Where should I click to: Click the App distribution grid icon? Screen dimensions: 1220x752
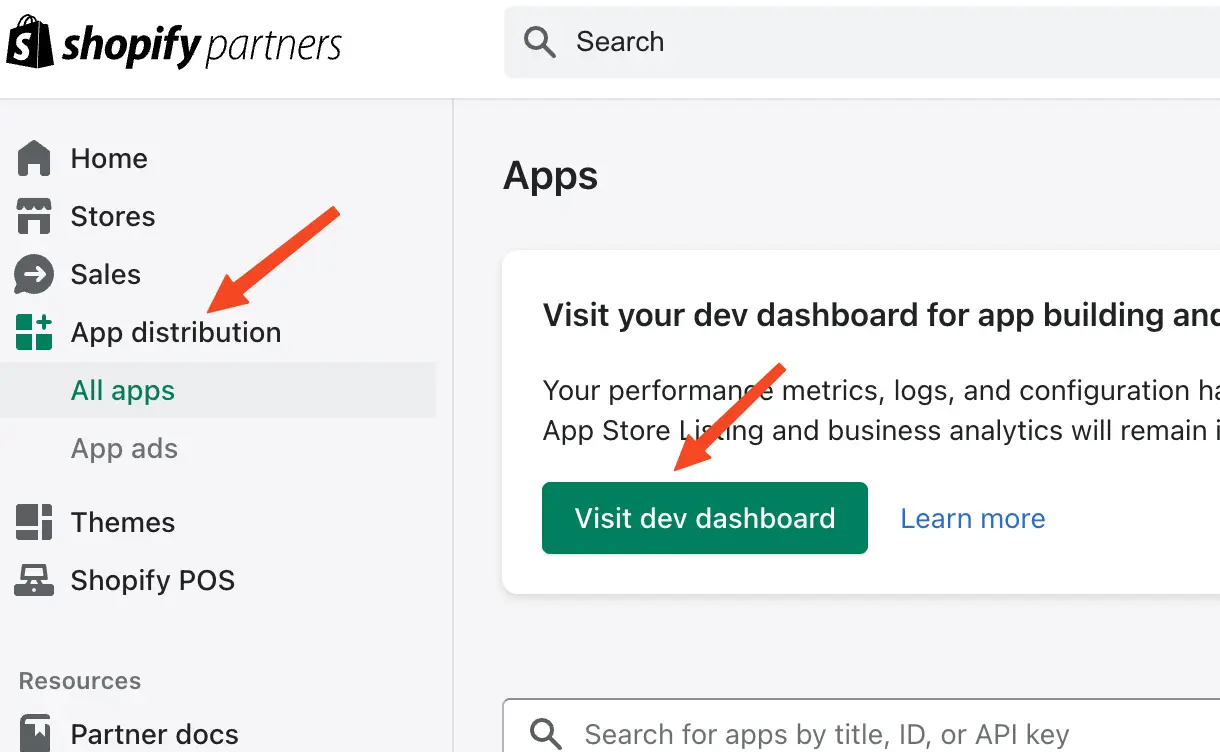(34, 332)
